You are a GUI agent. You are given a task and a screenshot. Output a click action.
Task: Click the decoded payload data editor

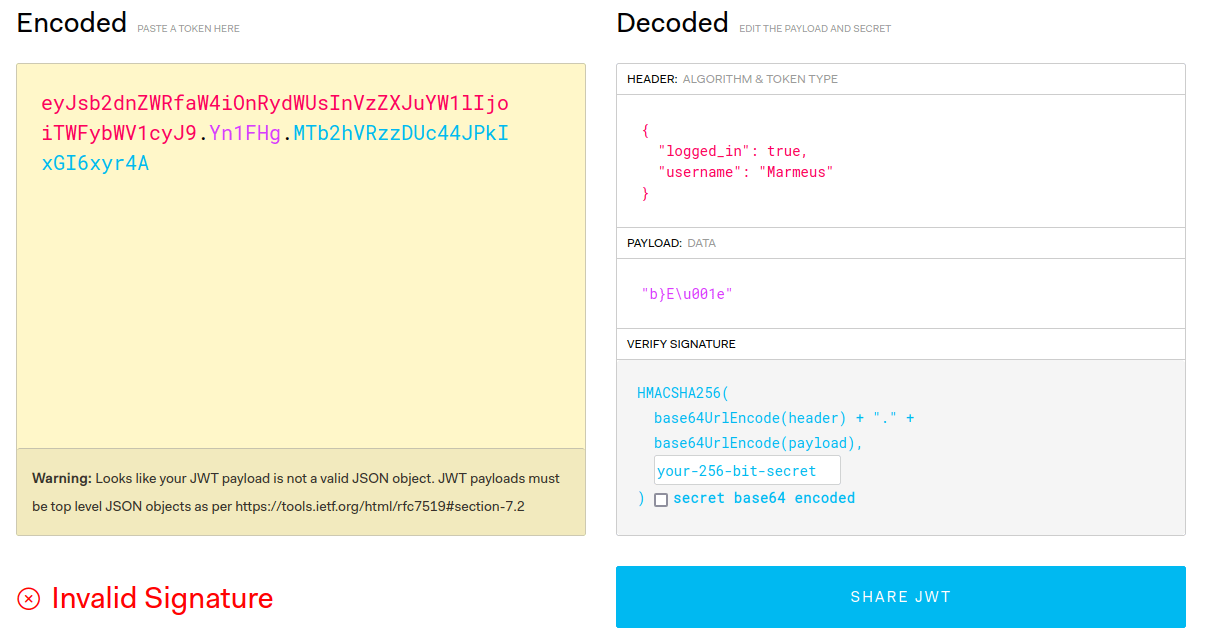[901, 293]
